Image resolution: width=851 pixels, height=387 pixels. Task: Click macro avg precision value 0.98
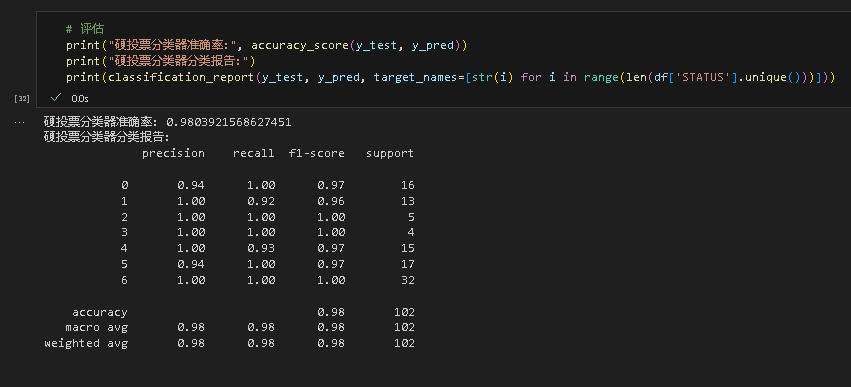point(191,327)
